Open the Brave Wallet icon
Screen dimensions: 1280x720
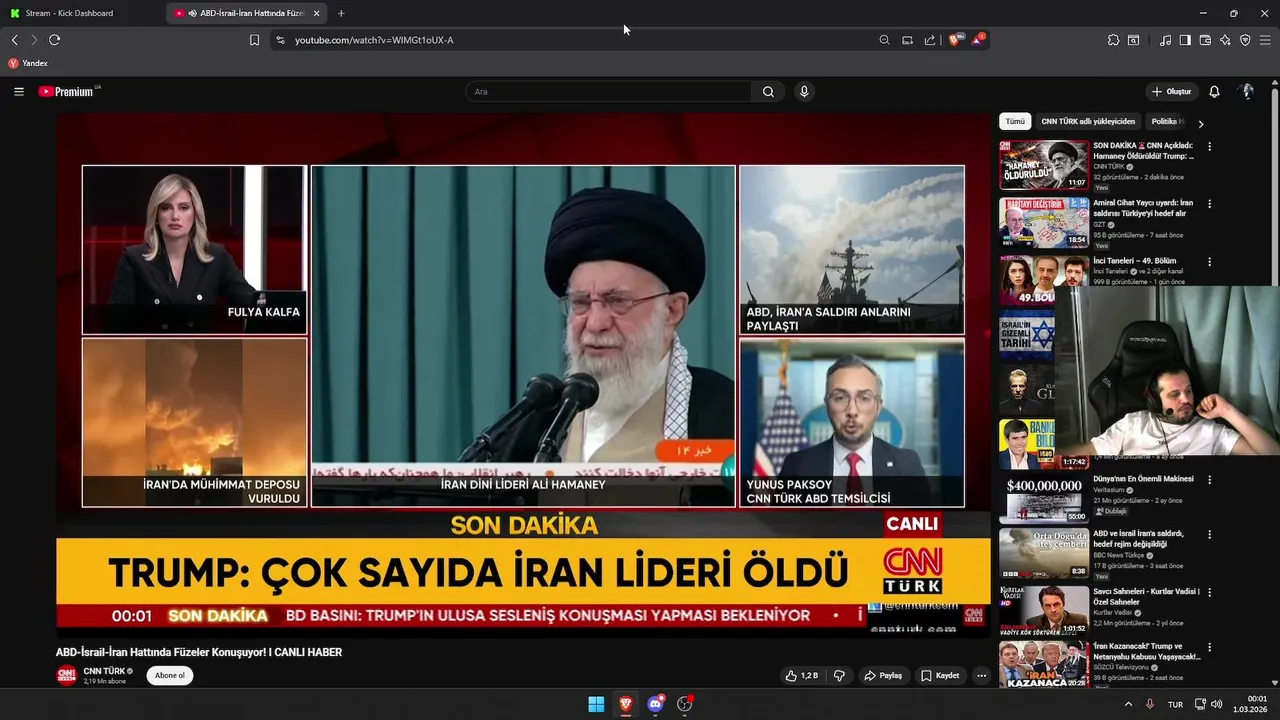coord(1205,40)
